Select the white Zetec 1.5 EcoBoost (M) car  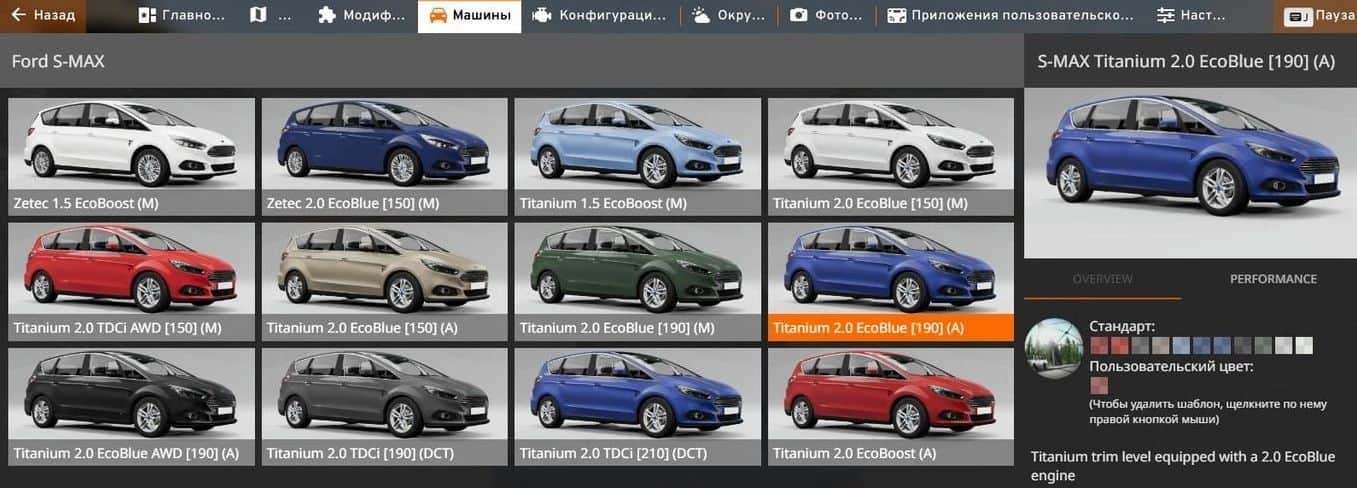131,156
